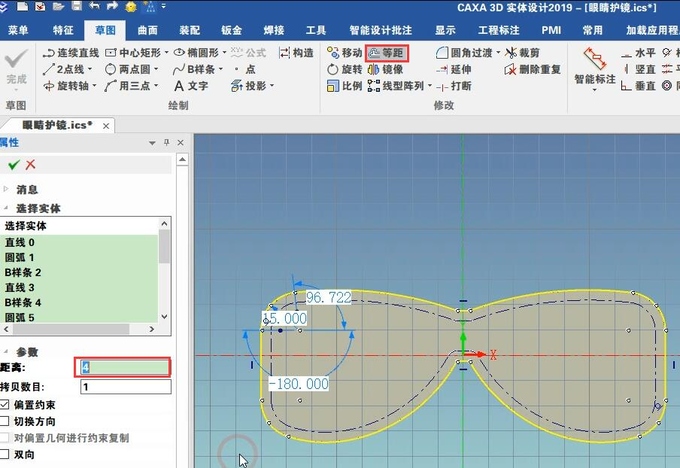Select B样条 2 in entity list

(x=79, y=272)
